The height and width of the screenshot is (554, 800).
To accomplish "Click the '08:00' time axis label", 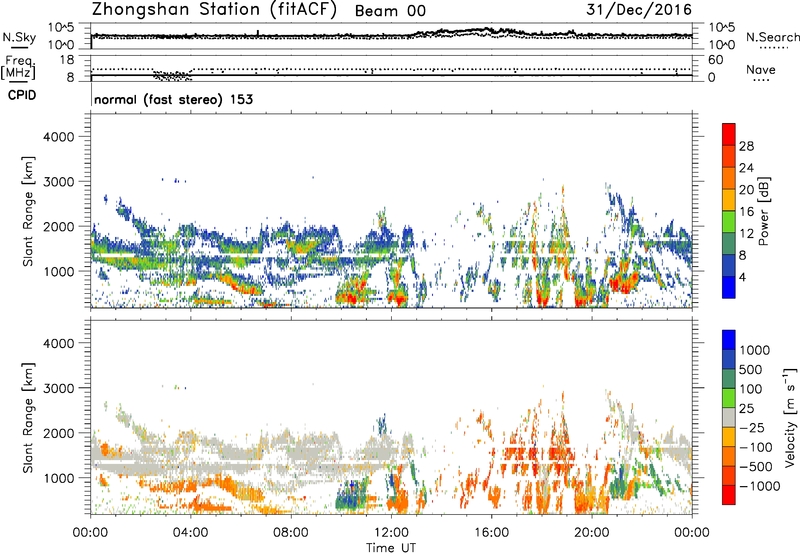I will click(291, 533).
